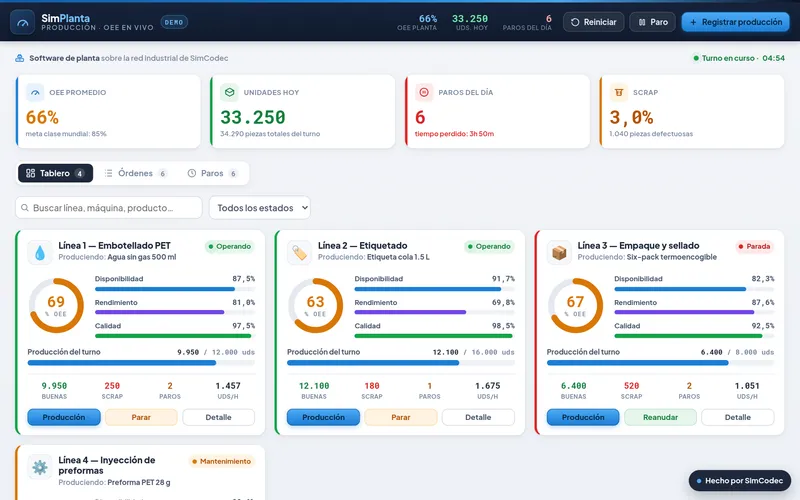The image size is (800, 500).
Task: Click the Línea 1 — Embotellado PET title
Action: [114, 245]
